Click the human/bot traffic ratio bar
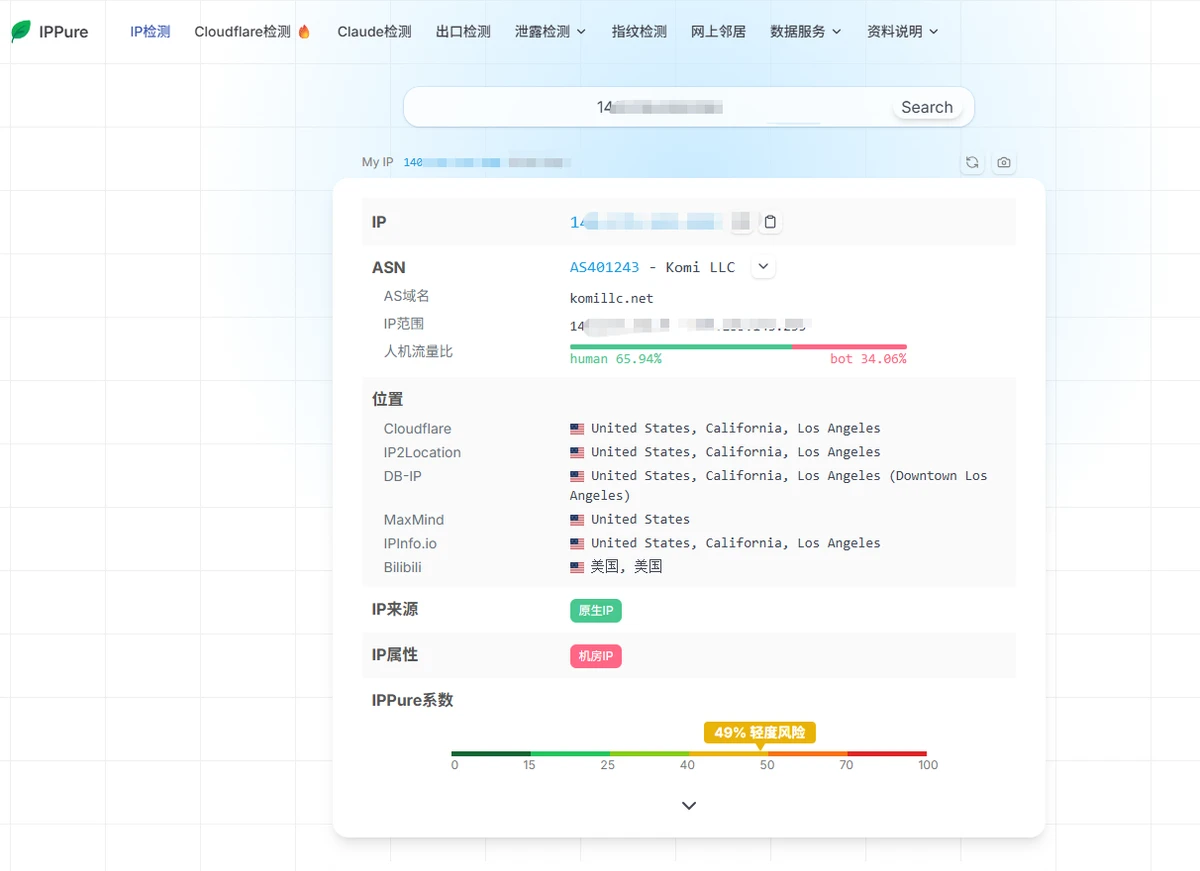 (738, 347)
